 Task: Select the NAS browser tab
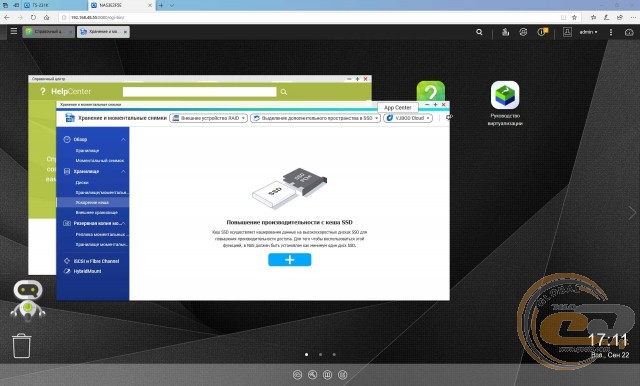(x=122, y=5)
